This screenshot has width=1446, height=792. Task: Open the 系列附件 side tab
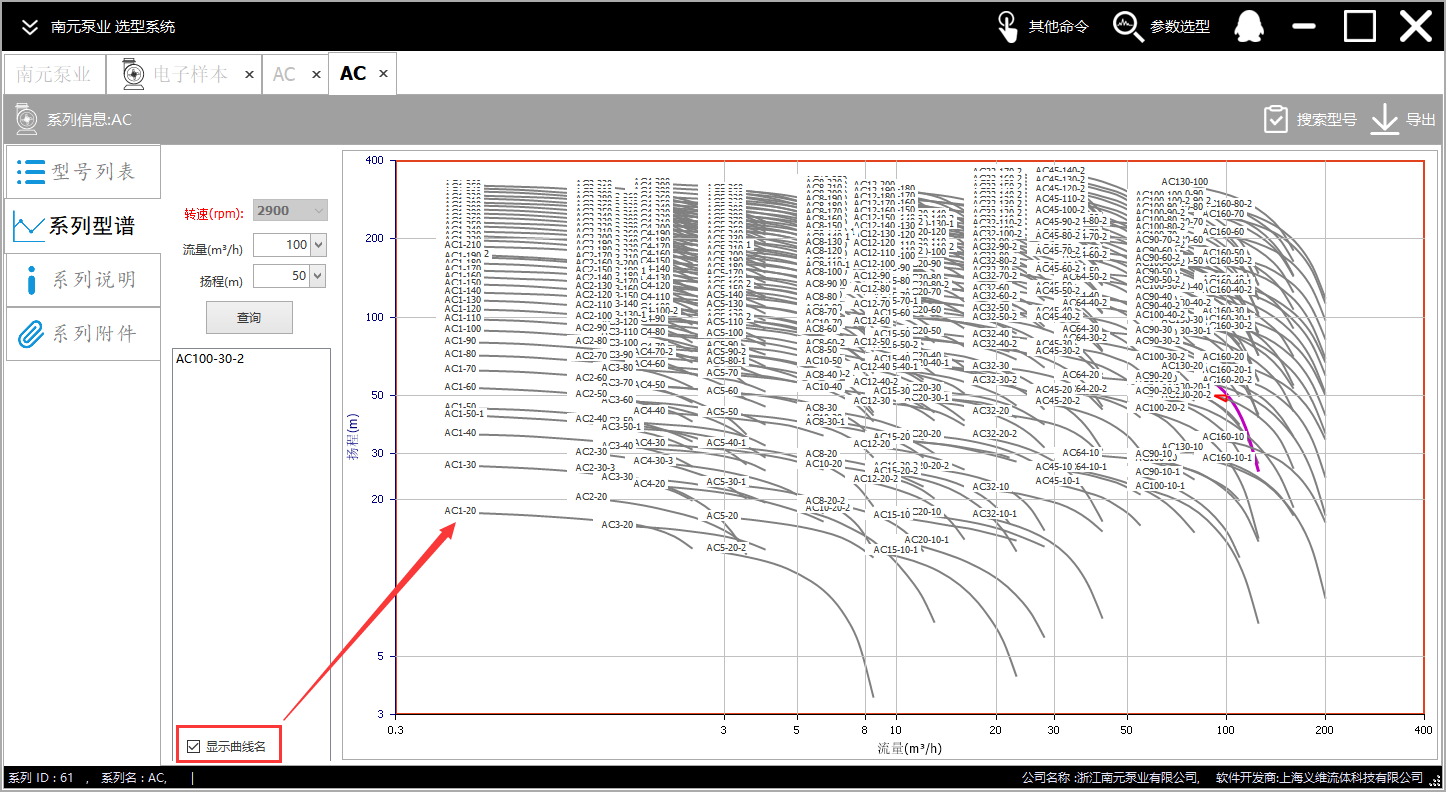coord(82,334)
